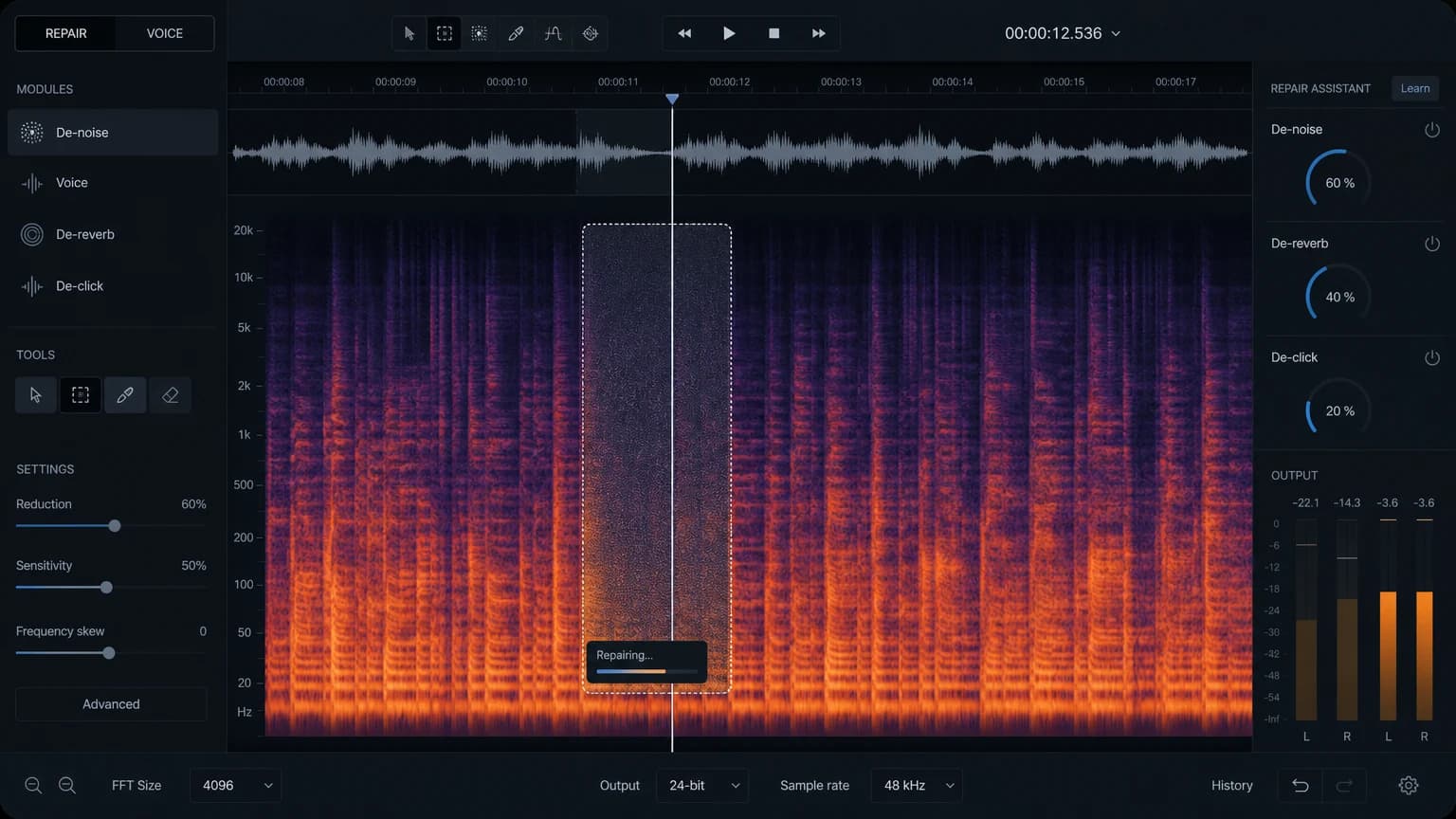Click the 00:00:10 mark on the ruler

(x=507, y=82)
